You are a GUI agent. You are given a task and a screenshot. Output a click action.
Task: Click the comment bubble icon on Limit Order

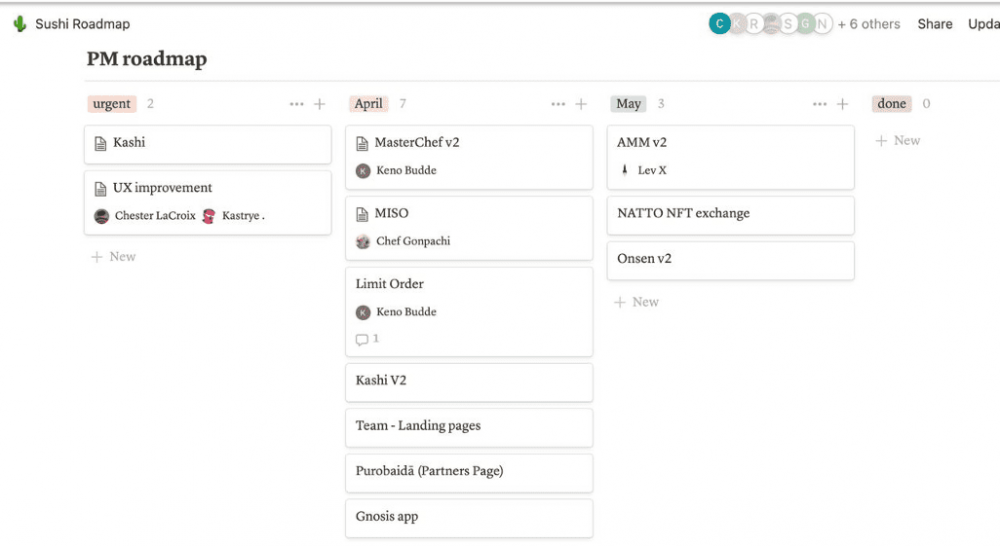(362, 340)
